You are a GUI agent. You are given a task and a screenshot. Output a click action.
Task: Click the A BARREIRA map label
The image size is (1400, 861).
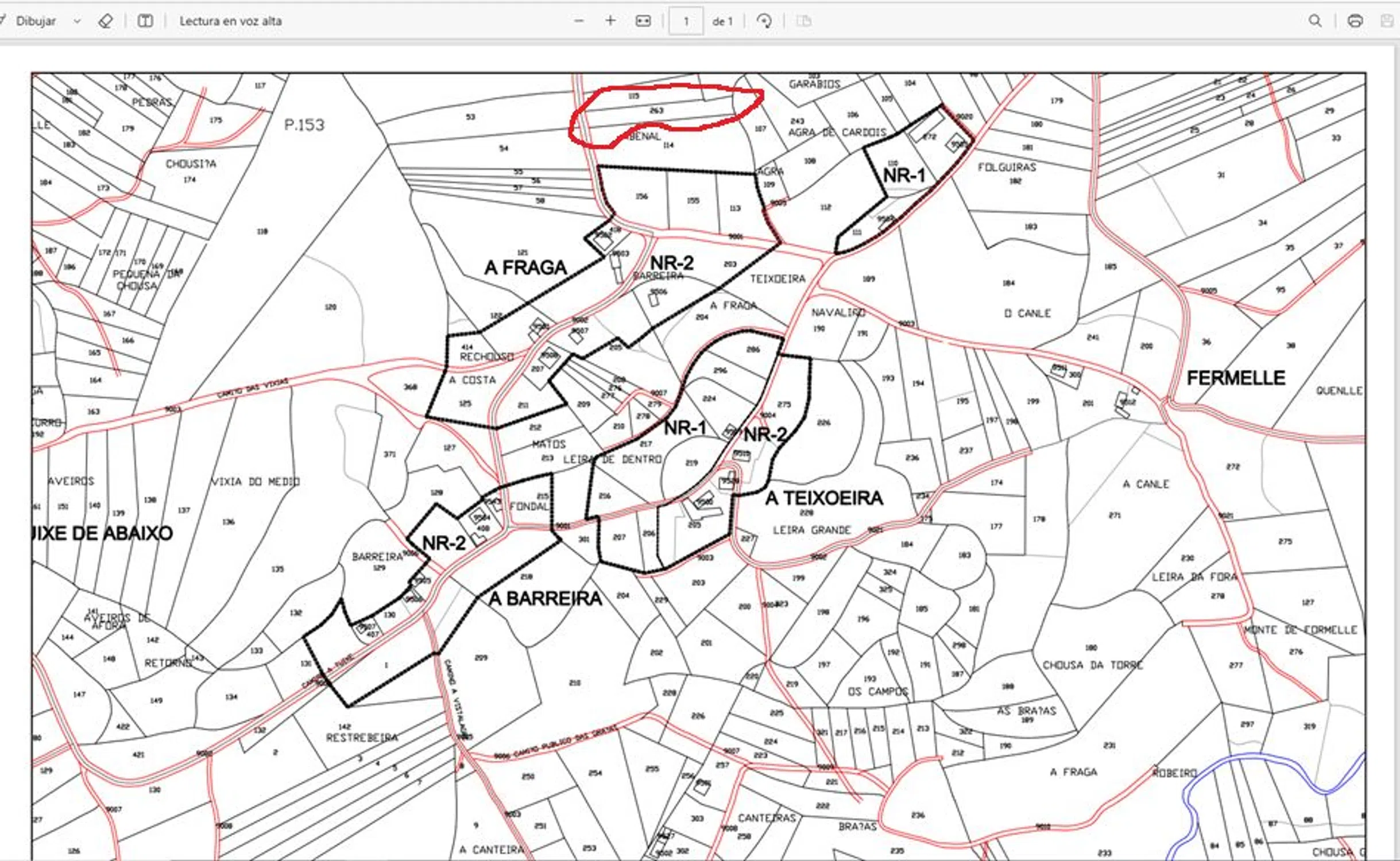pyautogui.click(x=545, y=599)
